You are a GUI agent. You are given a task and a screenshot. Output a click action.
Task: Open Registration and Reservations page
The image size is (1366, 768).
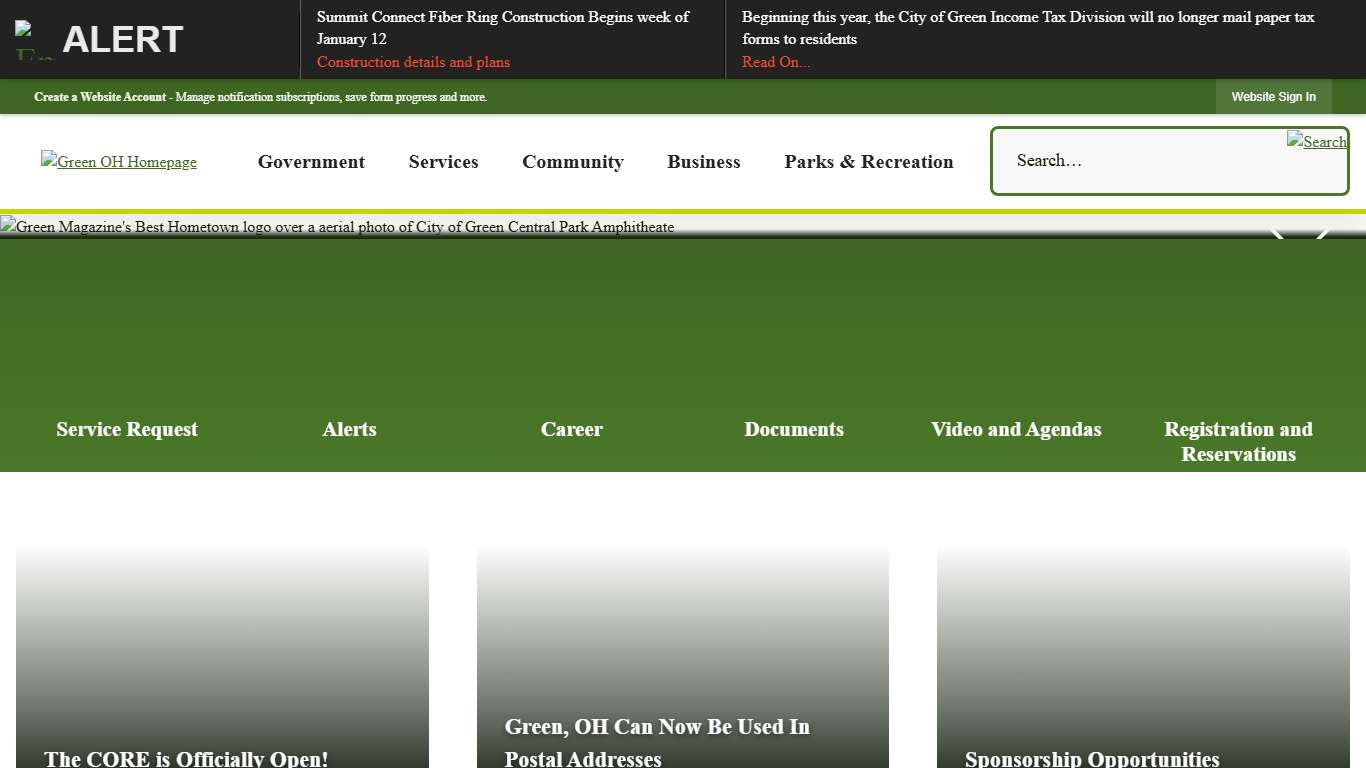(1238, 441)
